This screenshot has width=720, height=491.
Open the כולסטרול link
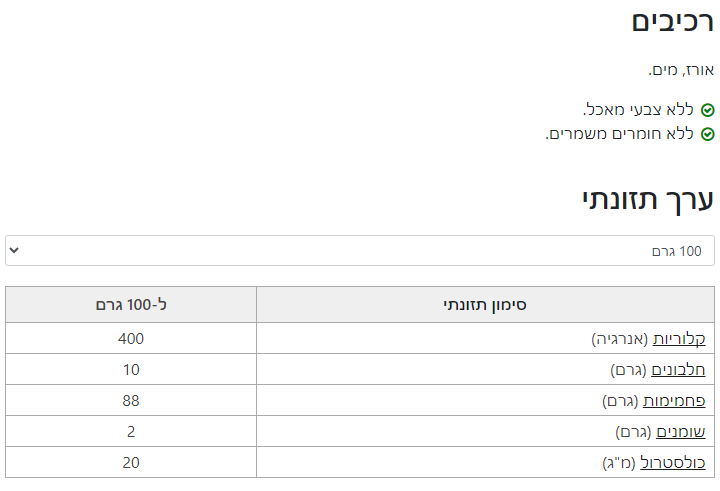[675, 463]
